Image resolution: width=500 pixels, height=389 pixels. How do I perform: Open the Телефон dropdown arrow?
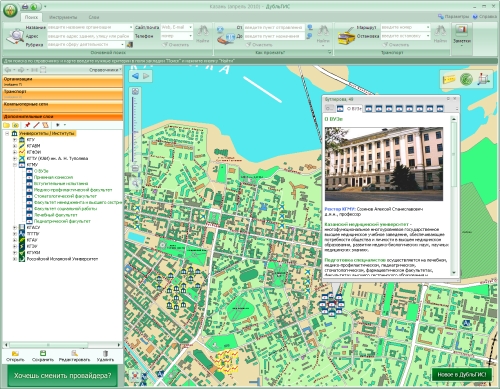pyautogui.click(x=190, y=36)
